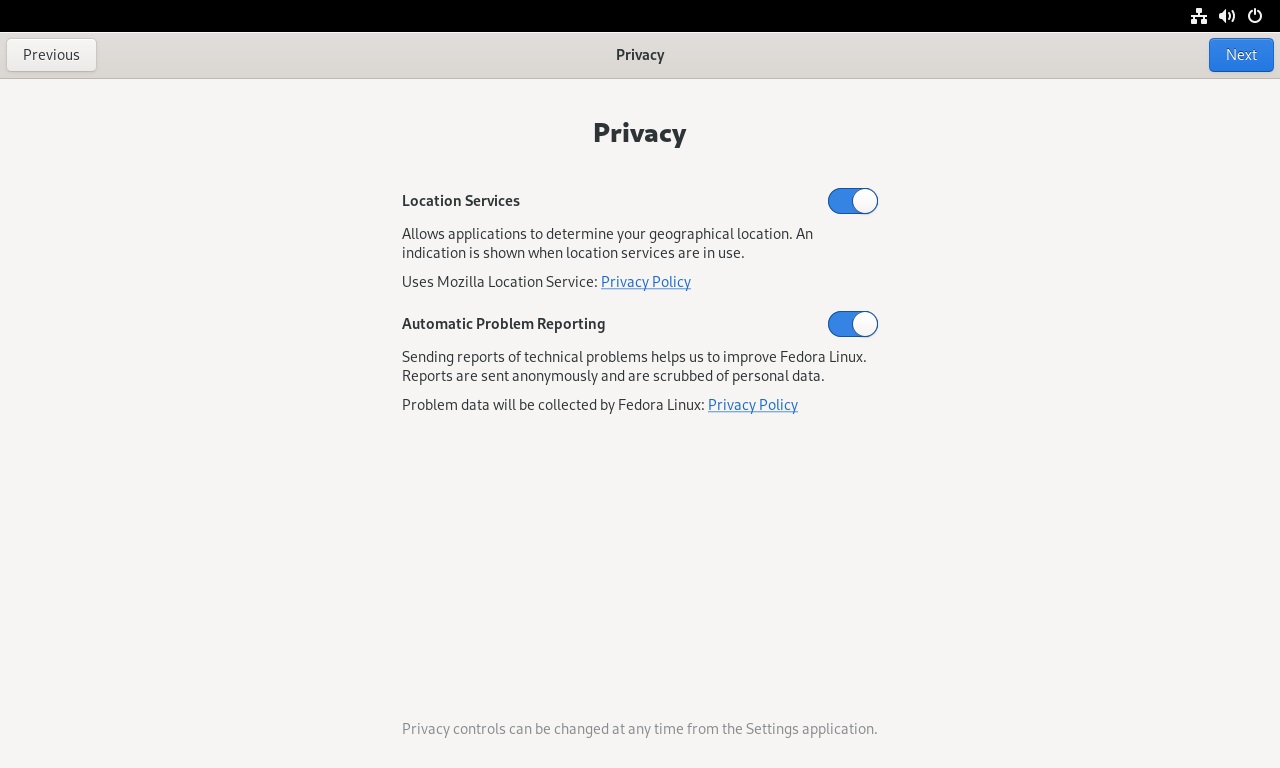Click the wired network icon in top bar
Viewport: 1280px width, 768px height.
coord(1198,16)
